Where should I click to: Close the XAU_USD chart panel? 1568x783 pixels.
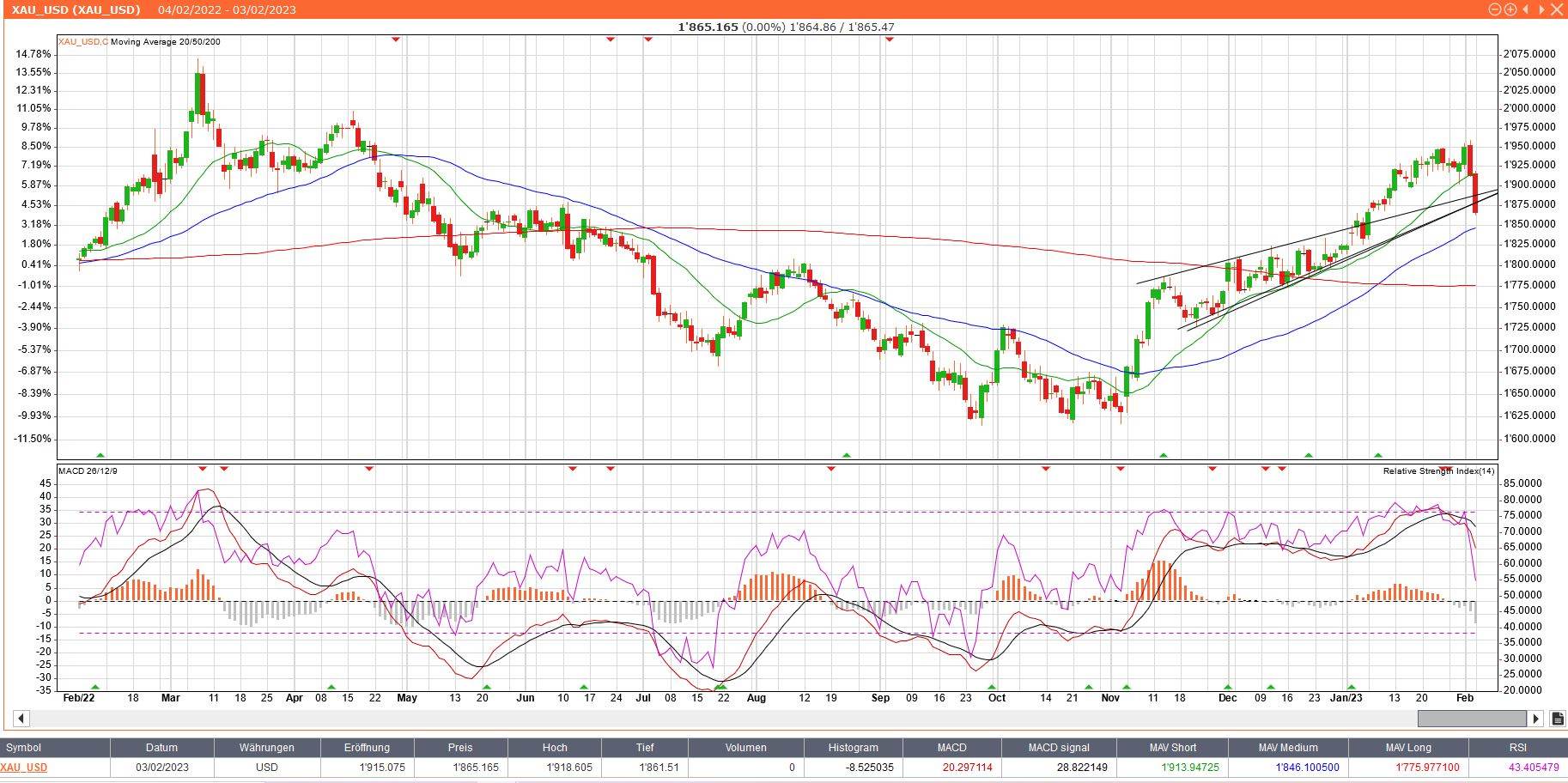1557,9
